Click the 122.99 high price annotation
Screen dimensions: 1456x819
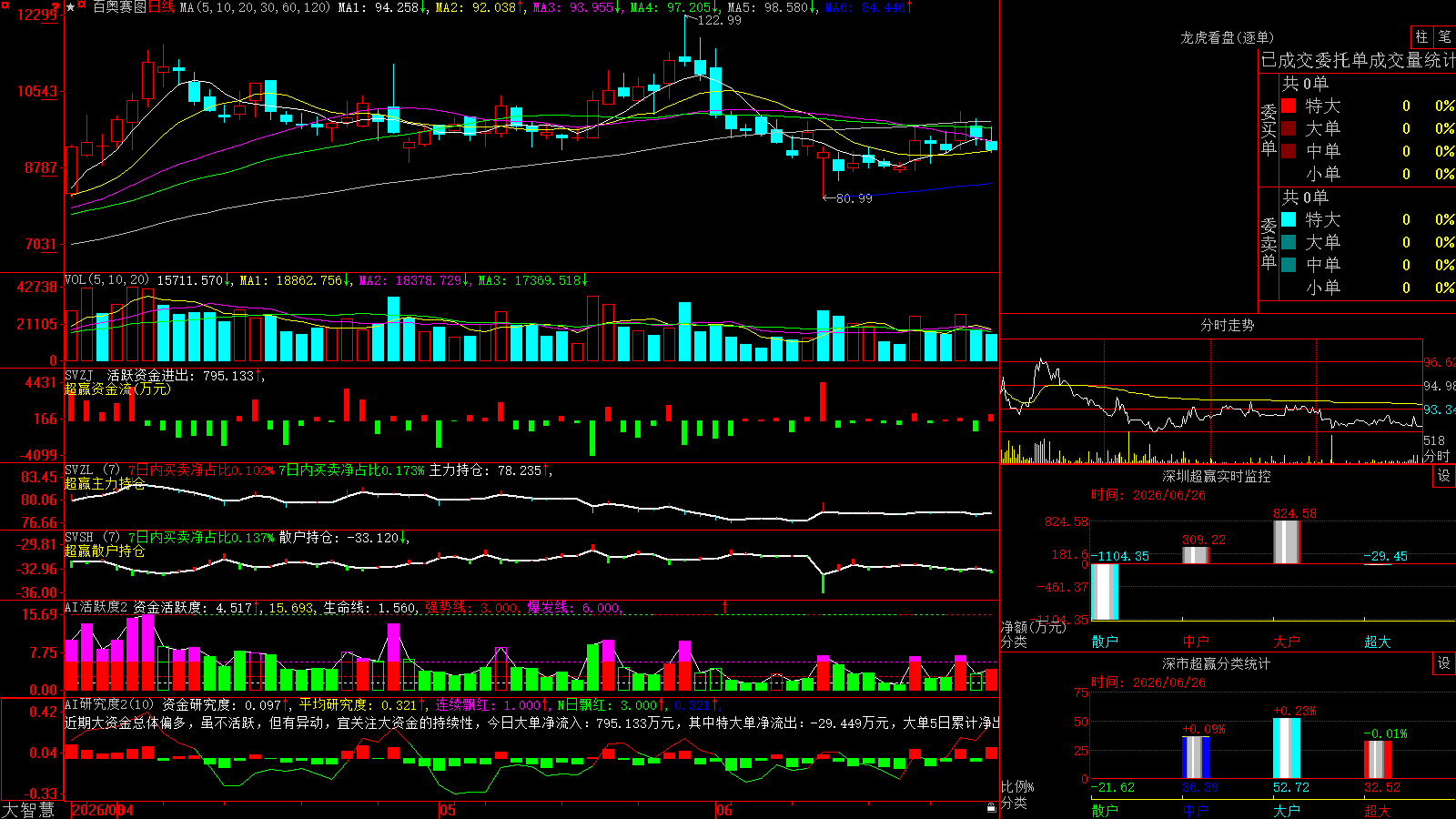[720, 20]
